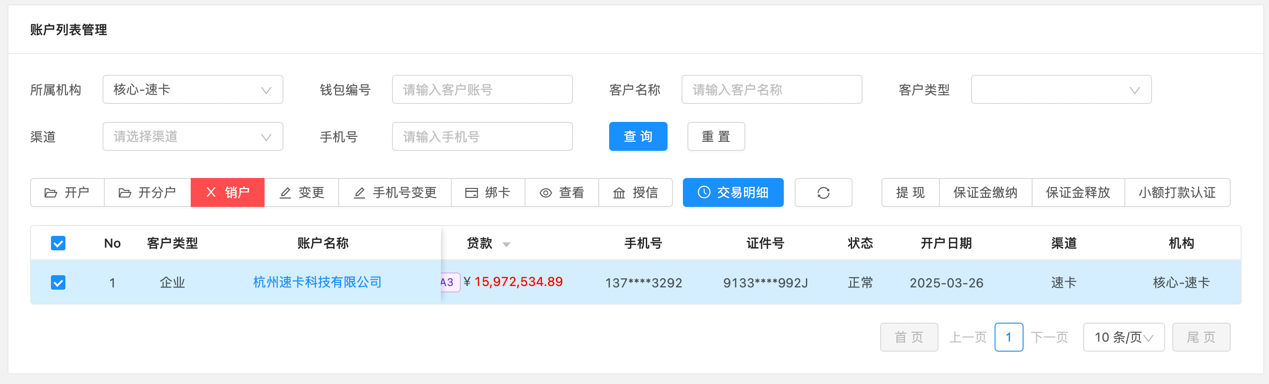This screenshot has height=384, width=1269.
Task: Click the folder icon on 开分户 button
Action: click(125, 193)
